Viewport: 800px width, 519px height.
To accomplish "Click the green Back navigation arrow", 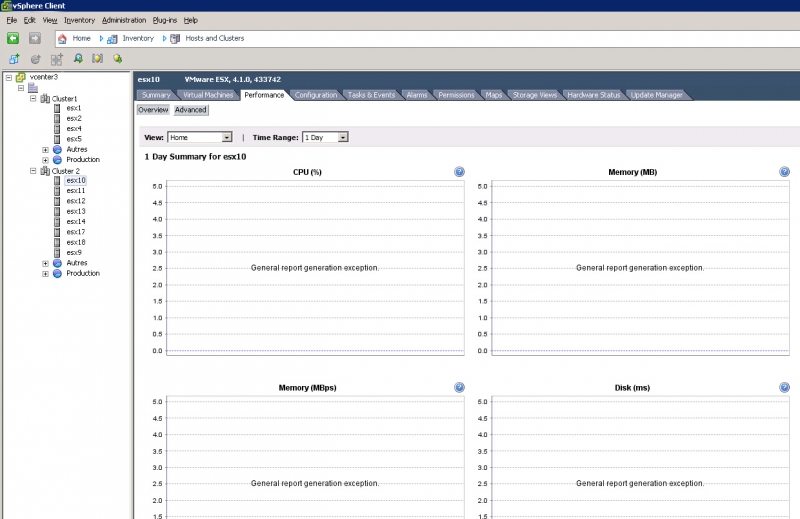I will 13,38.
